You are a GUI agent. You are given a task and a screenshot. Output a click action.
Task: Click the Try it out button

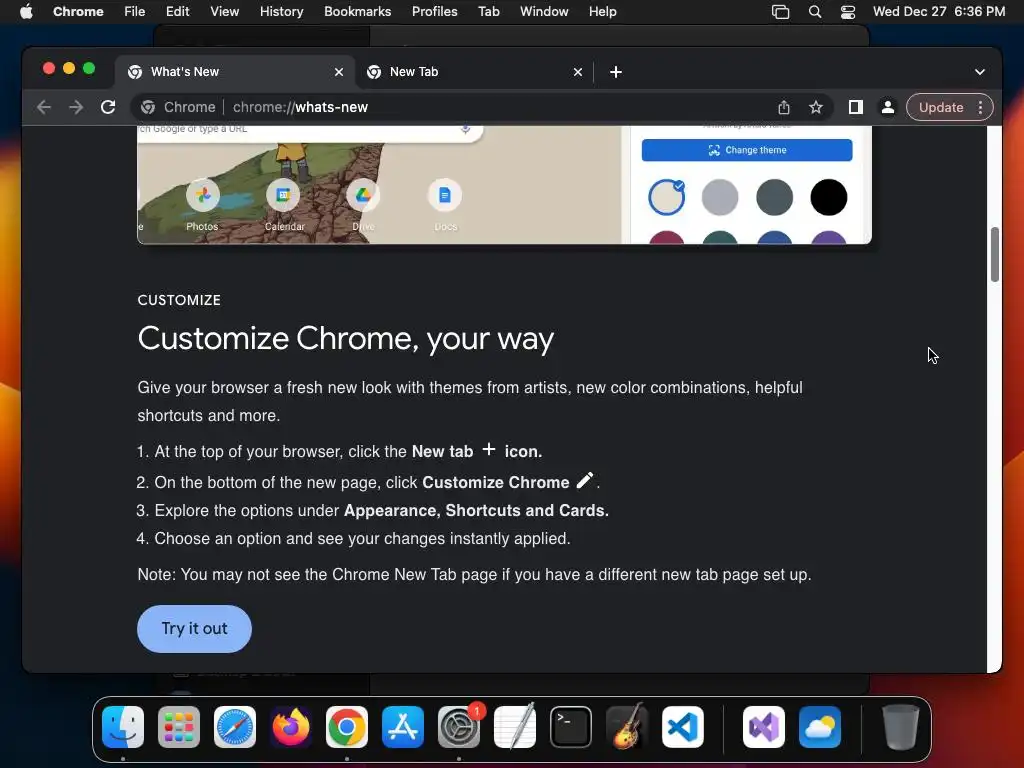(195, 629)
